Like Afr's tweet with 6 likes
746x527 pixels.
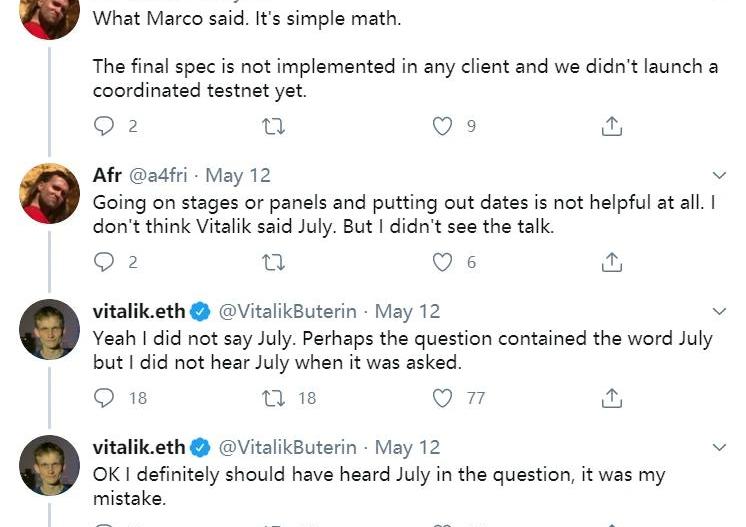pyautogui.click(x=442, y=262)
